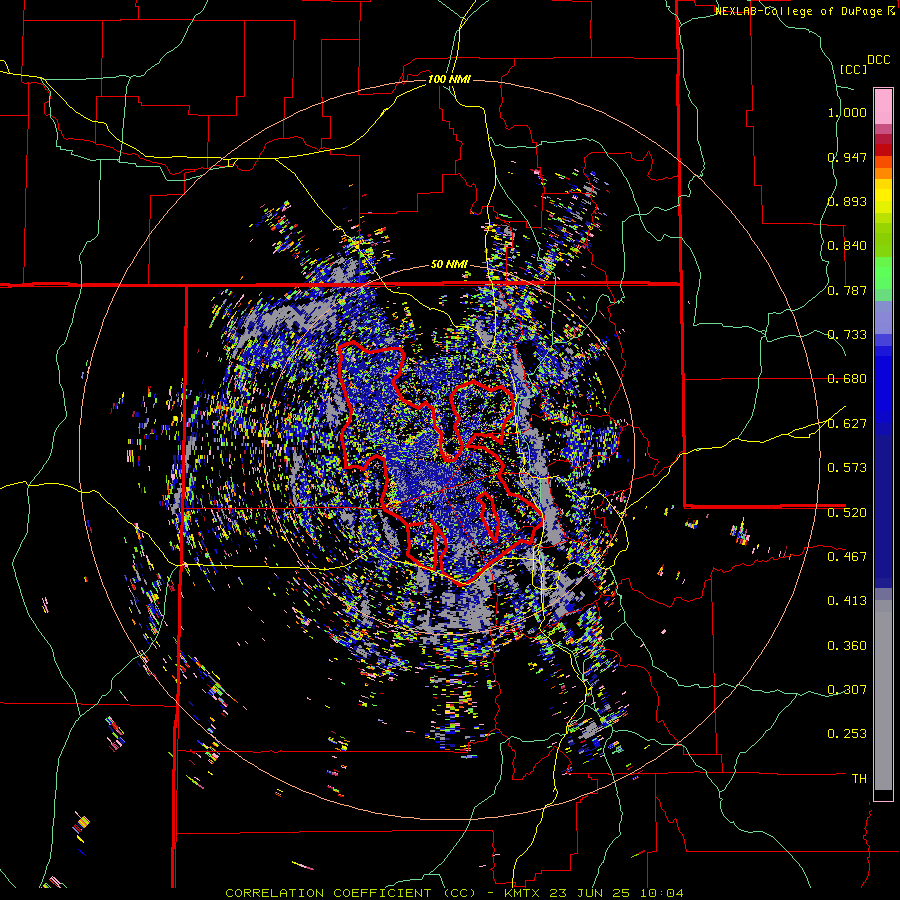
Task: Click the 50 NMI range ring label
Action: (x=449, y=265)
